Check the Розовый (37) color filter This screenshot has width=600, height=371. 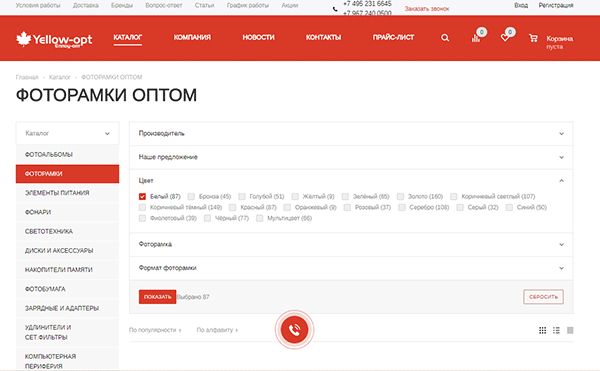[x=347, y=207]
